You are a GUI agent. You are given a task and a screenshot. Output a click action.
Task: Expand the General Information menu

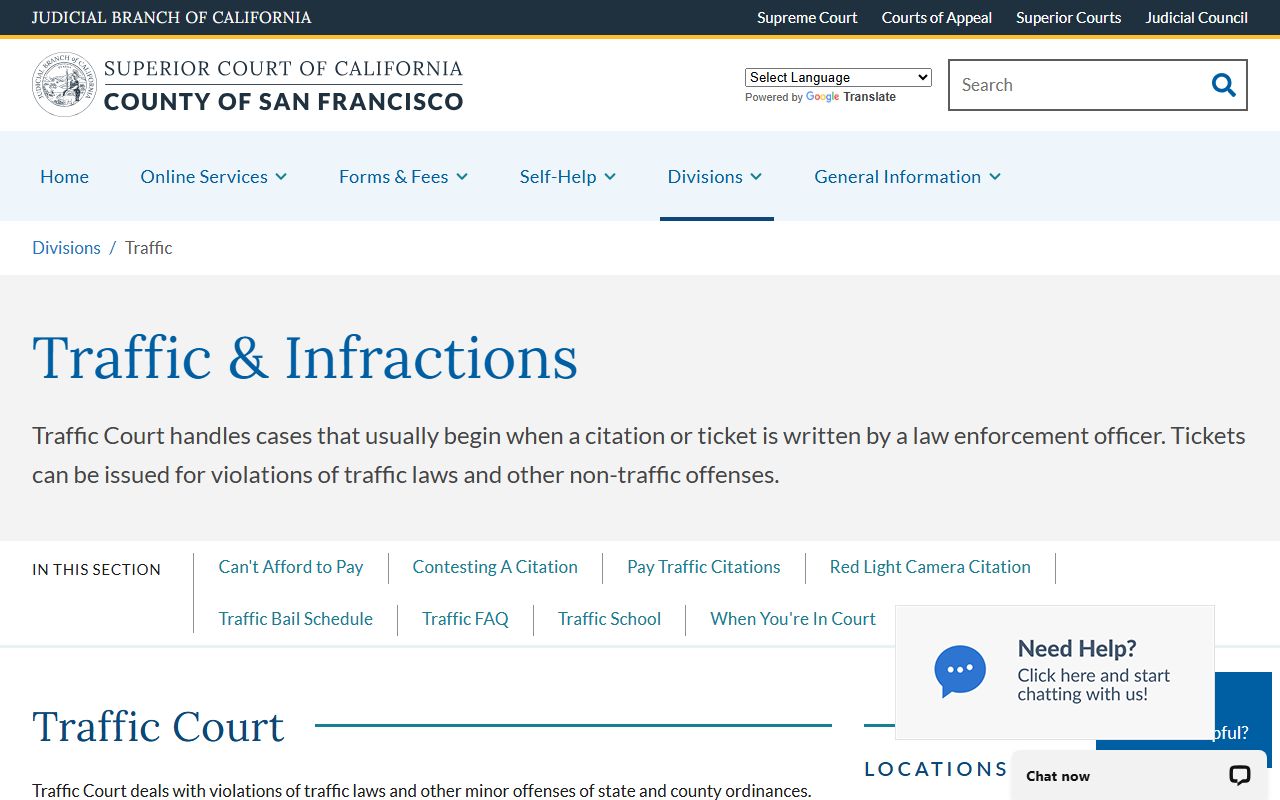[x=908, y=176]
